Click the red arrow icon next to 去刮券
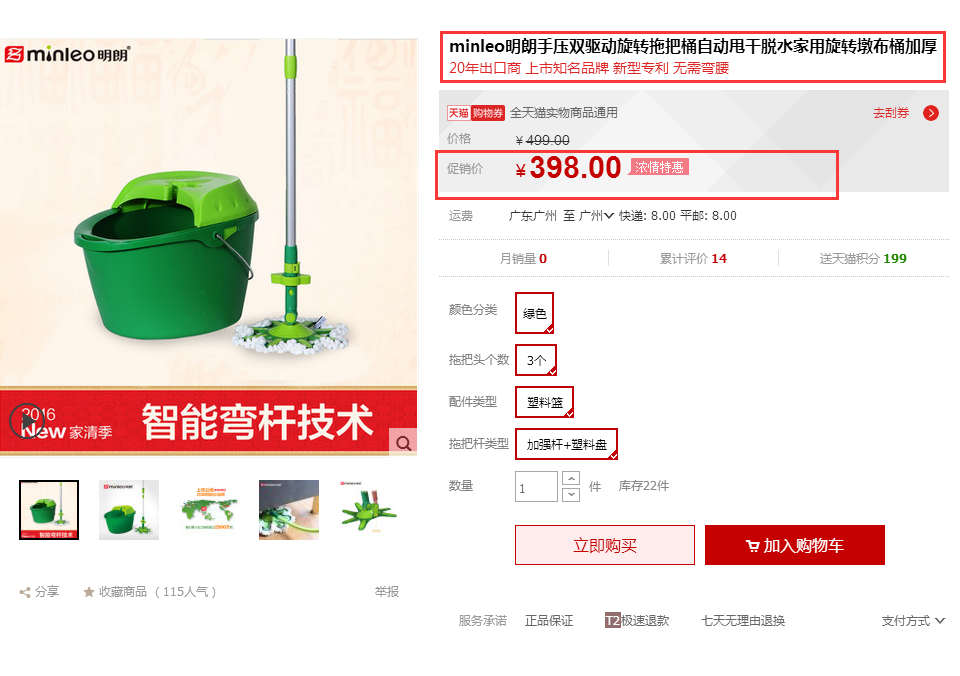This screenshot has height=676, width=960. [931, 113]
